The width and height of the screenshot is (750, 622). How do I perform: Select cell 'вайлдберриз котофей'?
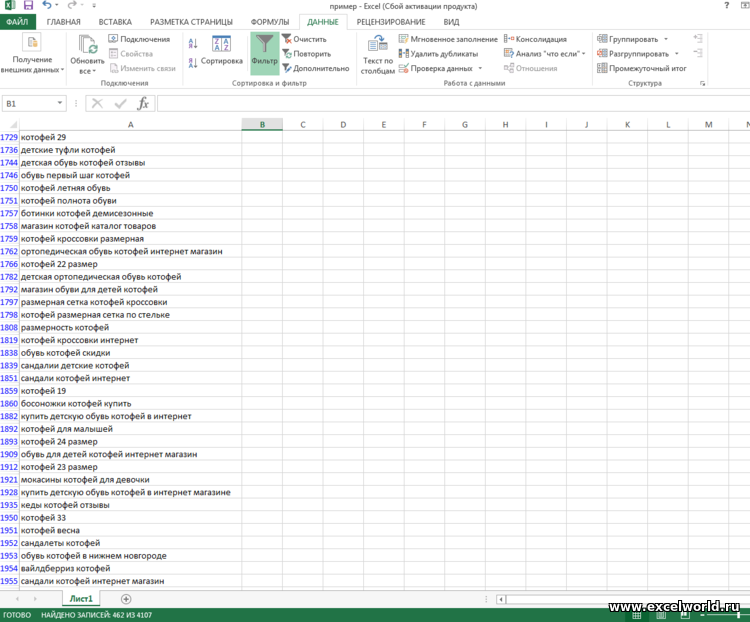tap(130, 568)
